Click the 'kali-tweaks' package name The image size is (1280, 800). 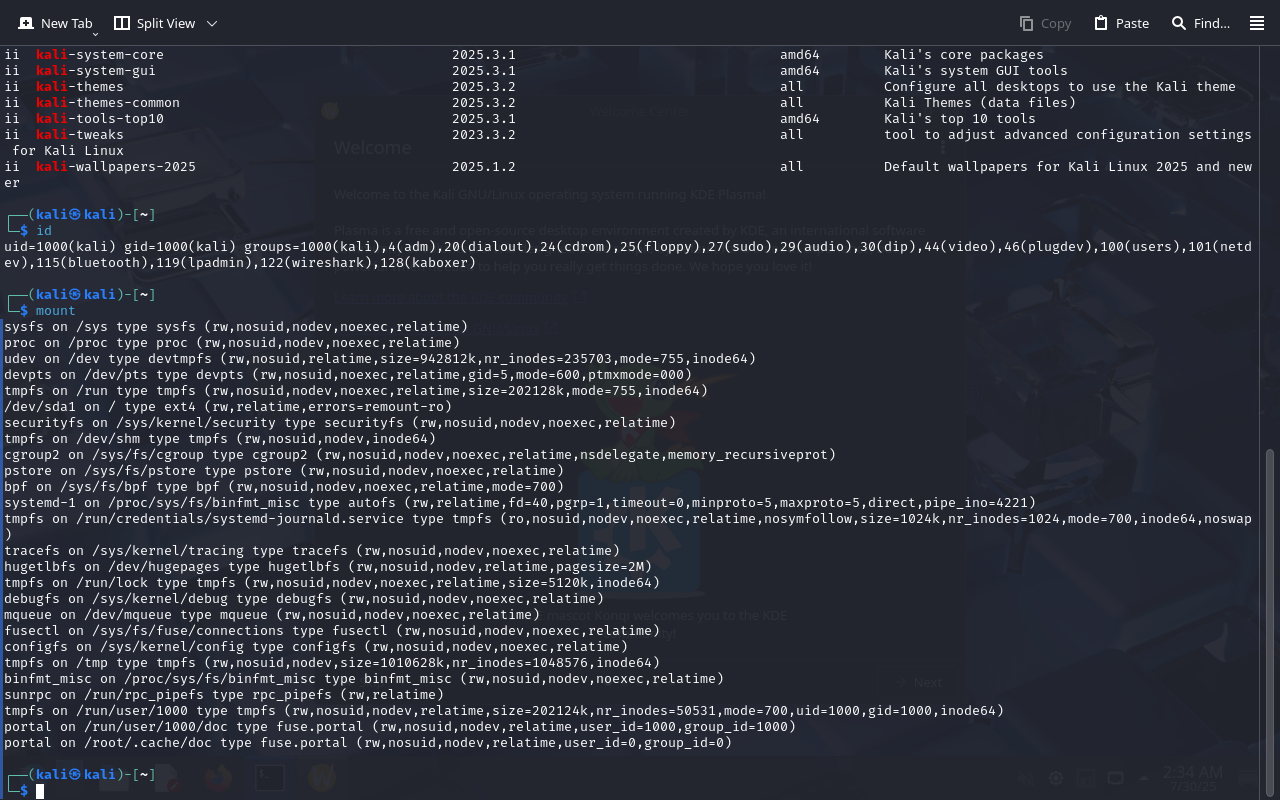[x=80, y=135]
